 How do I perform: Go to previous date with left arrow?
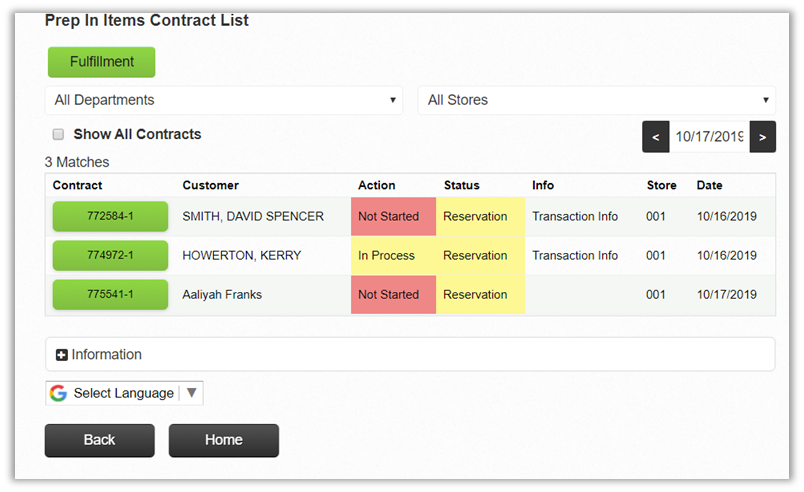click(x=655, y=137)
